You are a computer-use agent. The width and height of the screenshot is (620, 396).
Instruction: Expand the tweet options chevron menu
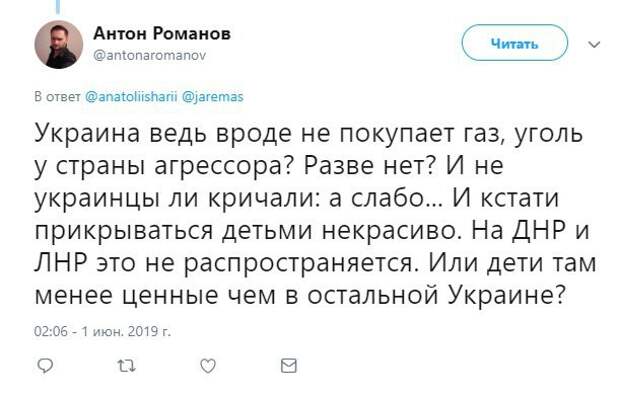click(x=594, y=44)
